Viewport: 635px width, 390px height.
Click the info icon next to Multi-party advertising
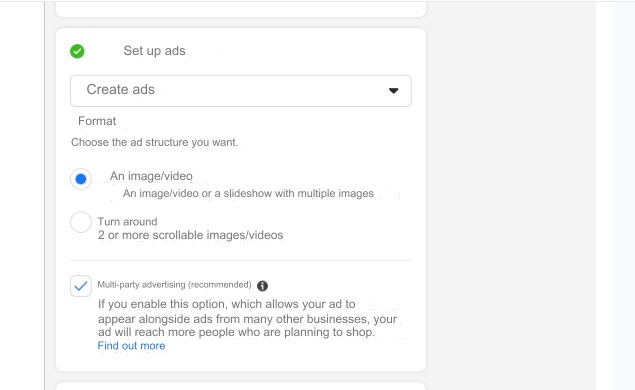(262, 286)
